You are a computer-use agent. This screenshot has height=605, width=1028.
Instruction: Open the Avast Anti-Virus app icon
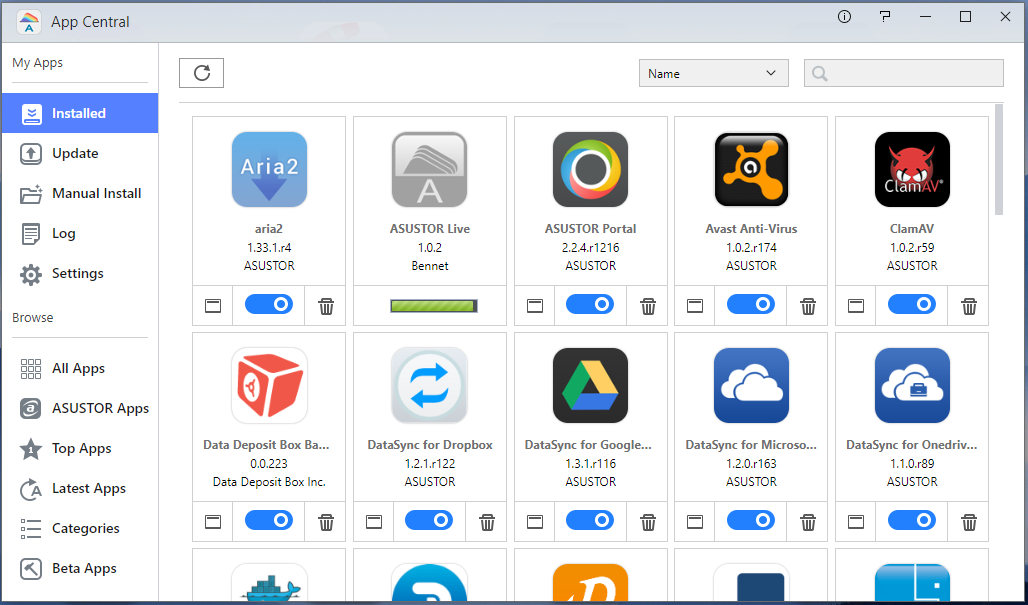point(751,169)
